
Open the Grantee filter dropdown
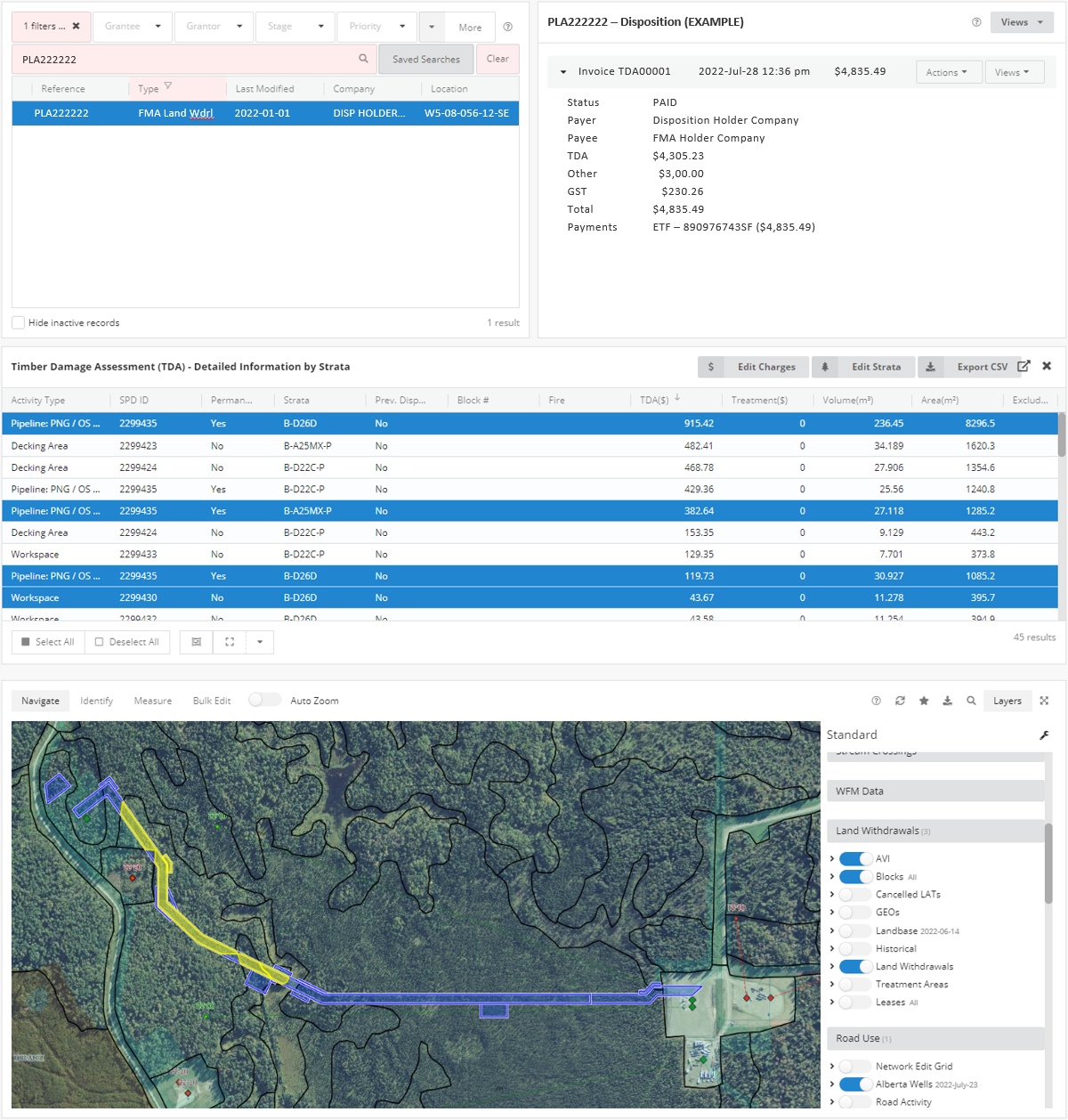click(133, 27)
